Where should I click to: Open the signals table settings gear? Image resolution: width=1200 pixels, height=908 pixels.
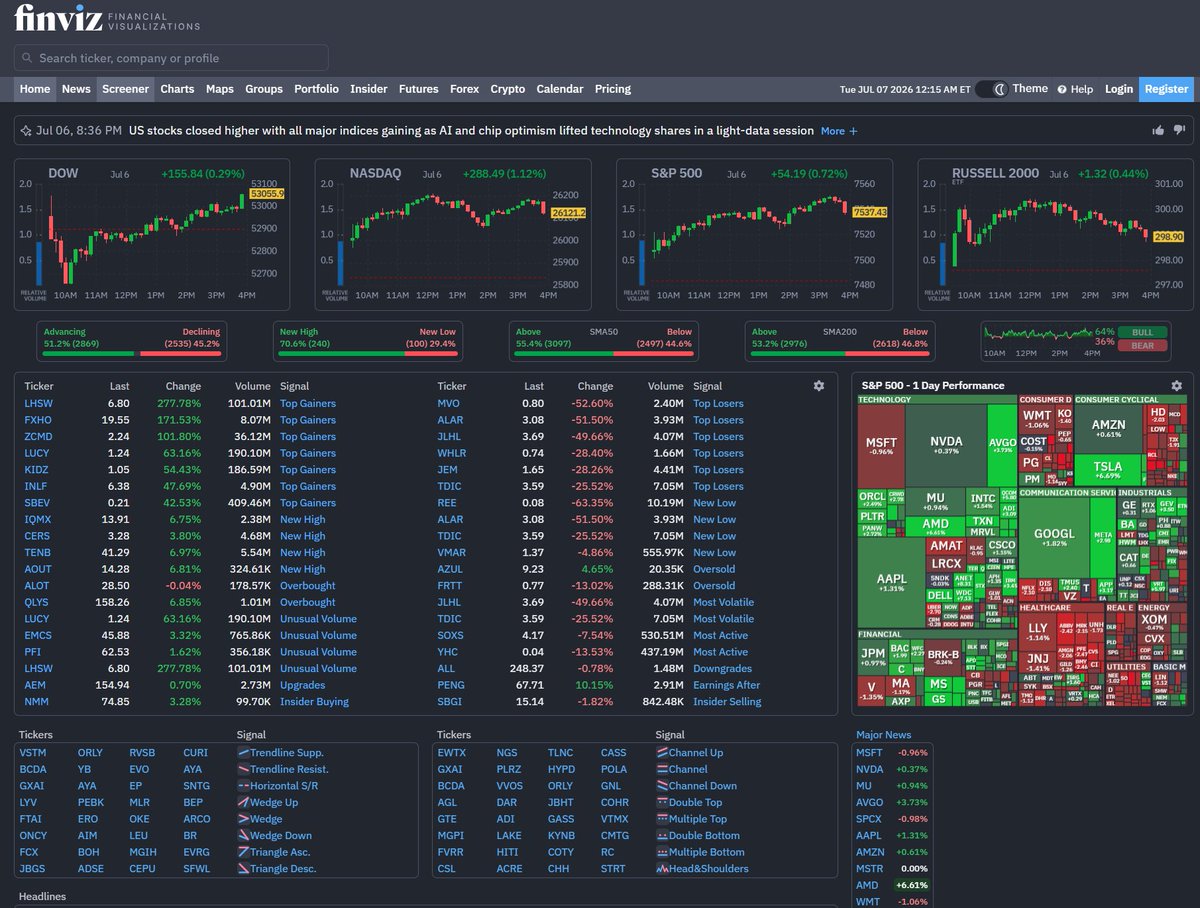[819, 386]
